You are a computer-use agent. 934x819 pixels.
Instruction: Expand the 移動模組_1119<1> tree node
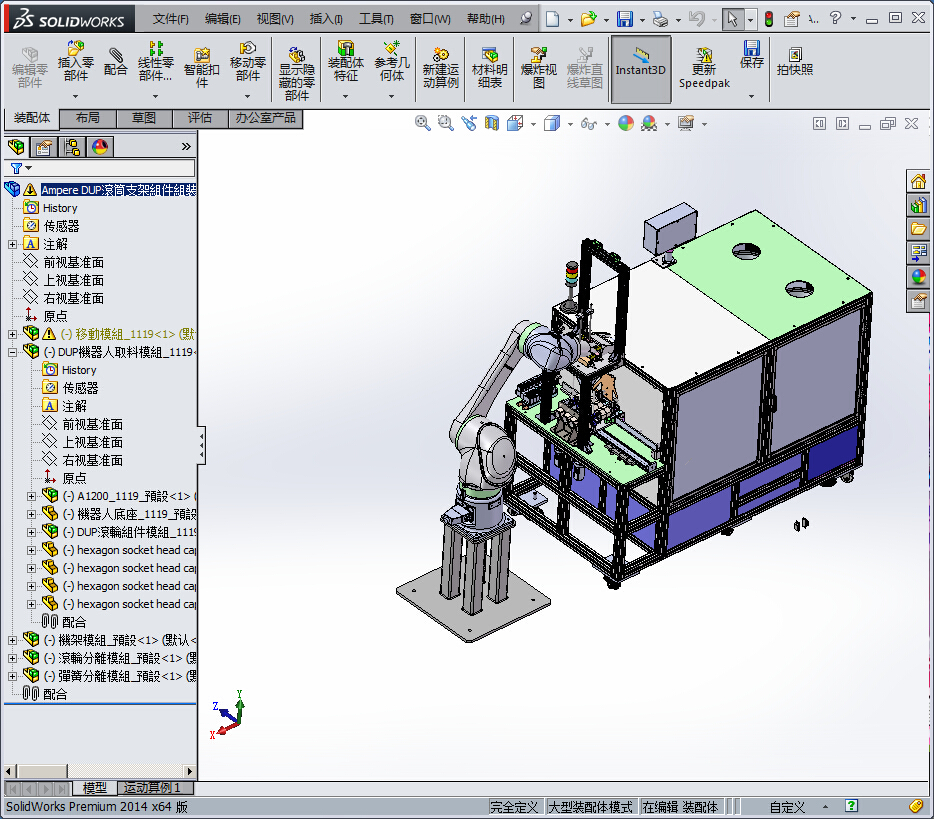click(x=12, y=334)
